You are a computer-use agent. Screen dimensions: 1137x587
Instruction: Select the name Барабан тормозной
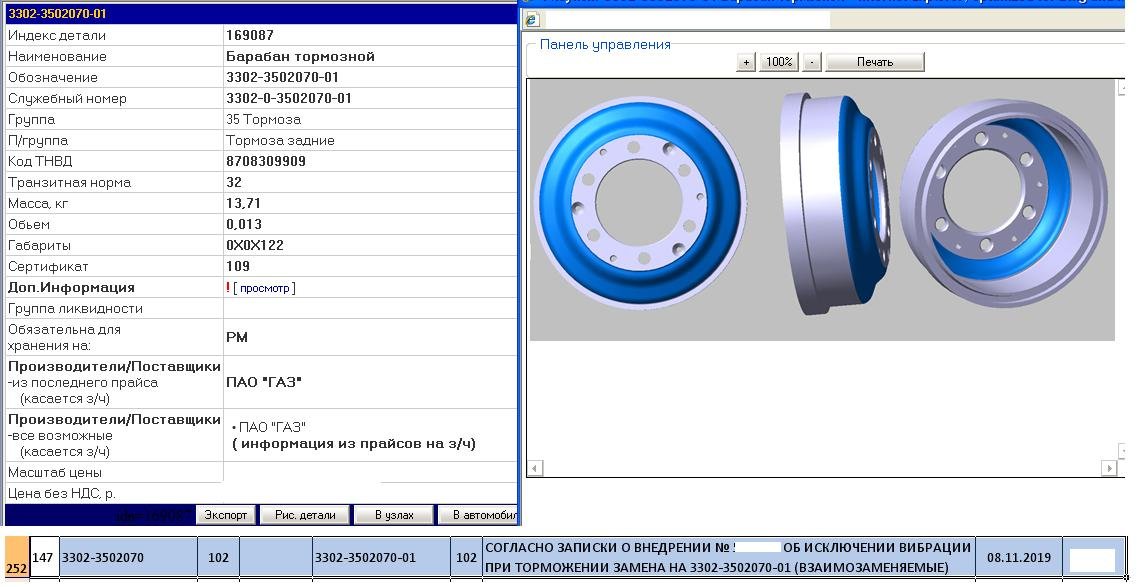pyautogui.click(x=300, y=57)
